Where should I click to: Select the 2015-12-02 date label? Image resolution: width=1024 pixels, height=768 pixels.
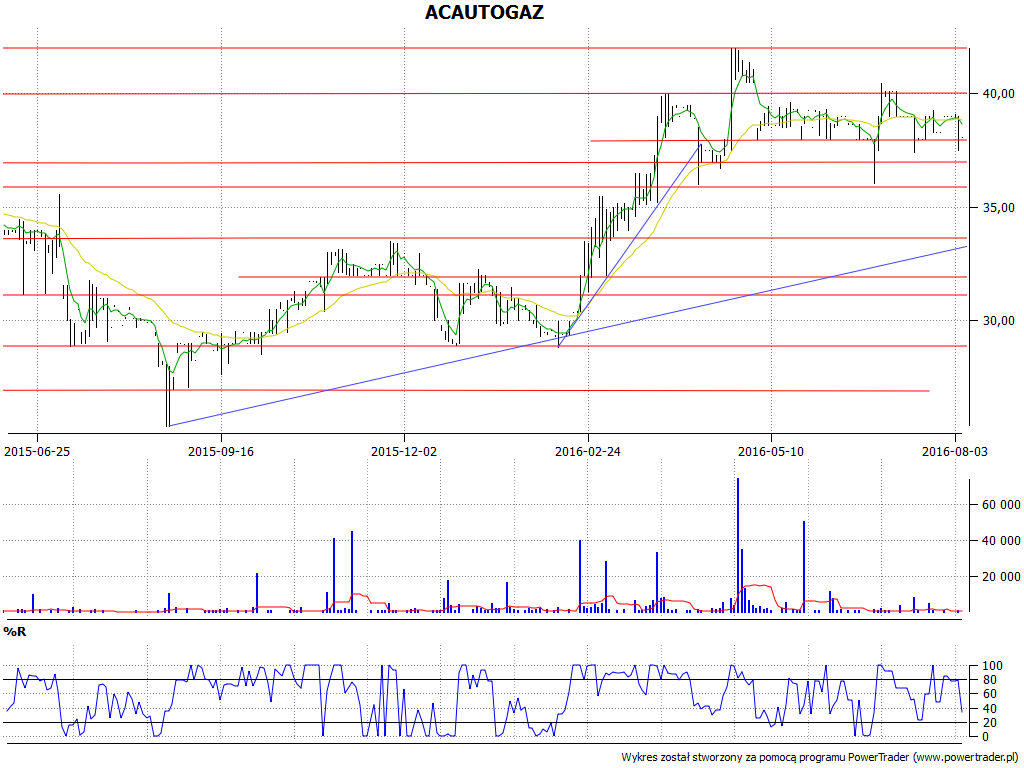click(x=404, y=452)
